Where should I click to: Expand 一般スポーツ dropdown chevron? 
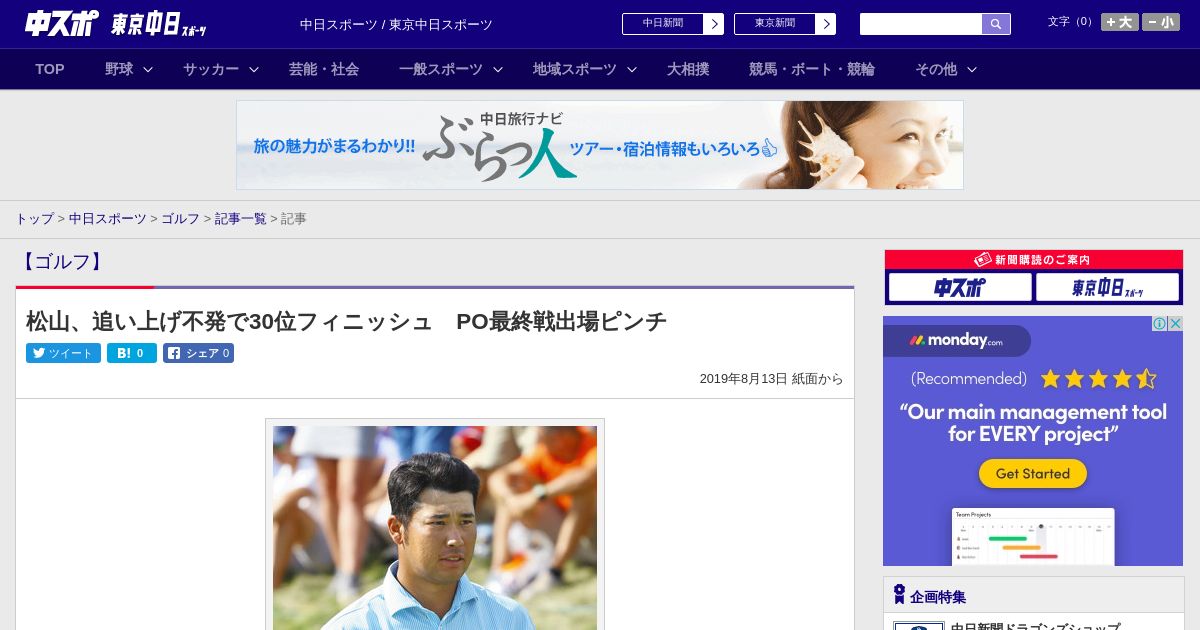[x=498, y=70]
